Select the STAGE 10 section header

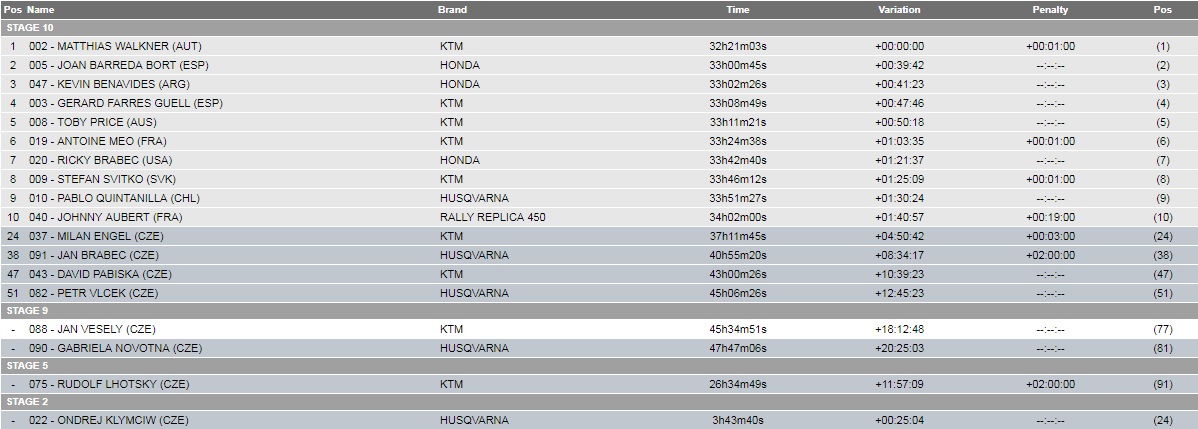pyautogui.click(x=30, y=28)
